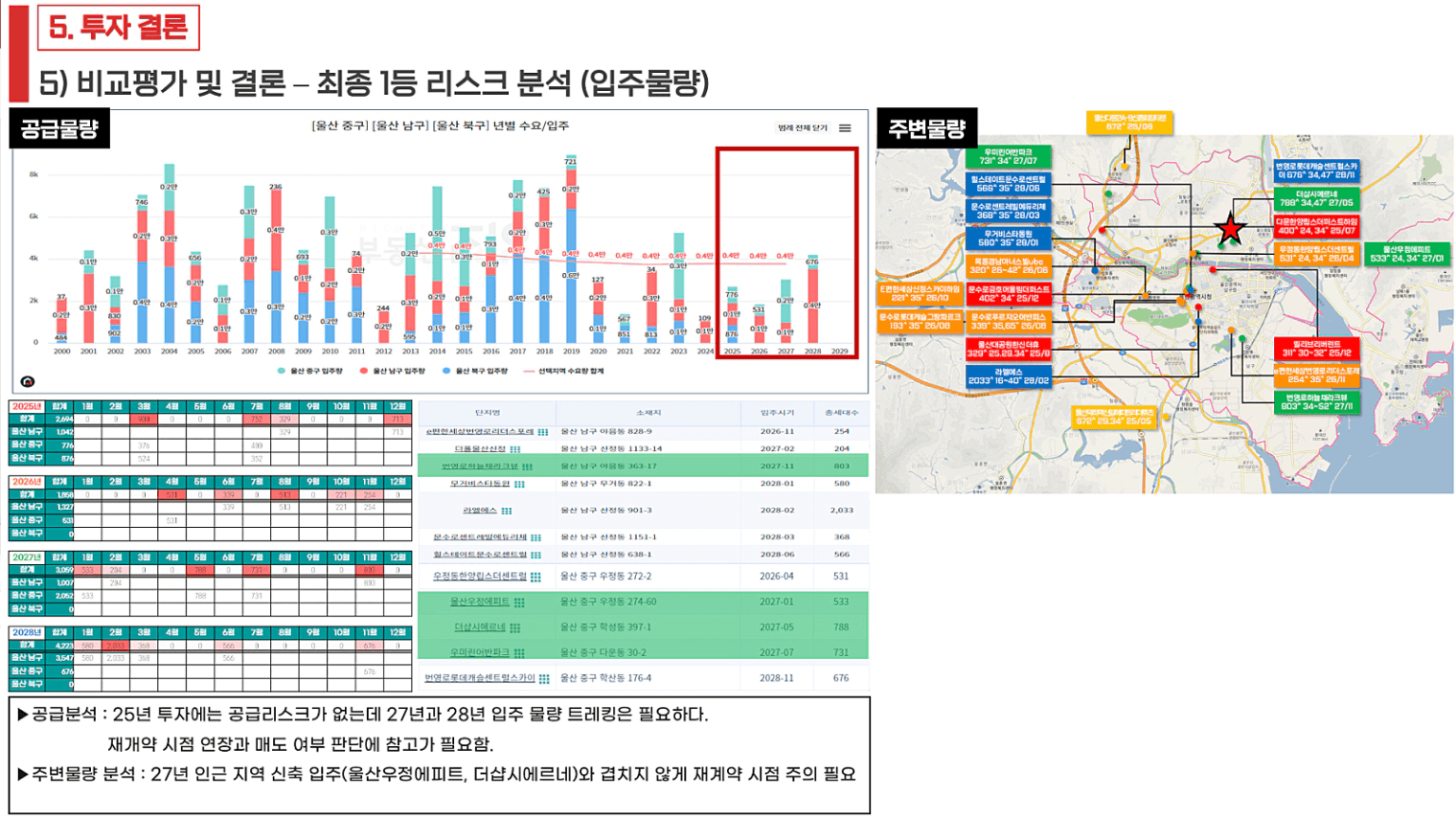Click the 5. 투자 결론 heading box
Screen dimensions: 1456x819
coord(118,27)
